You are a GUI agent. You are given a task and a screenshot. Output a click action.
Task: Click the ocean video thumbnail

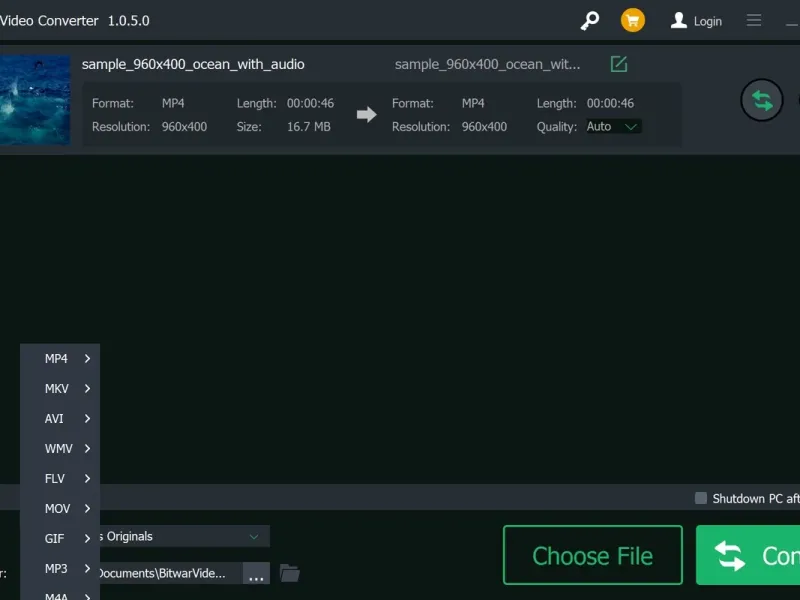35,99
